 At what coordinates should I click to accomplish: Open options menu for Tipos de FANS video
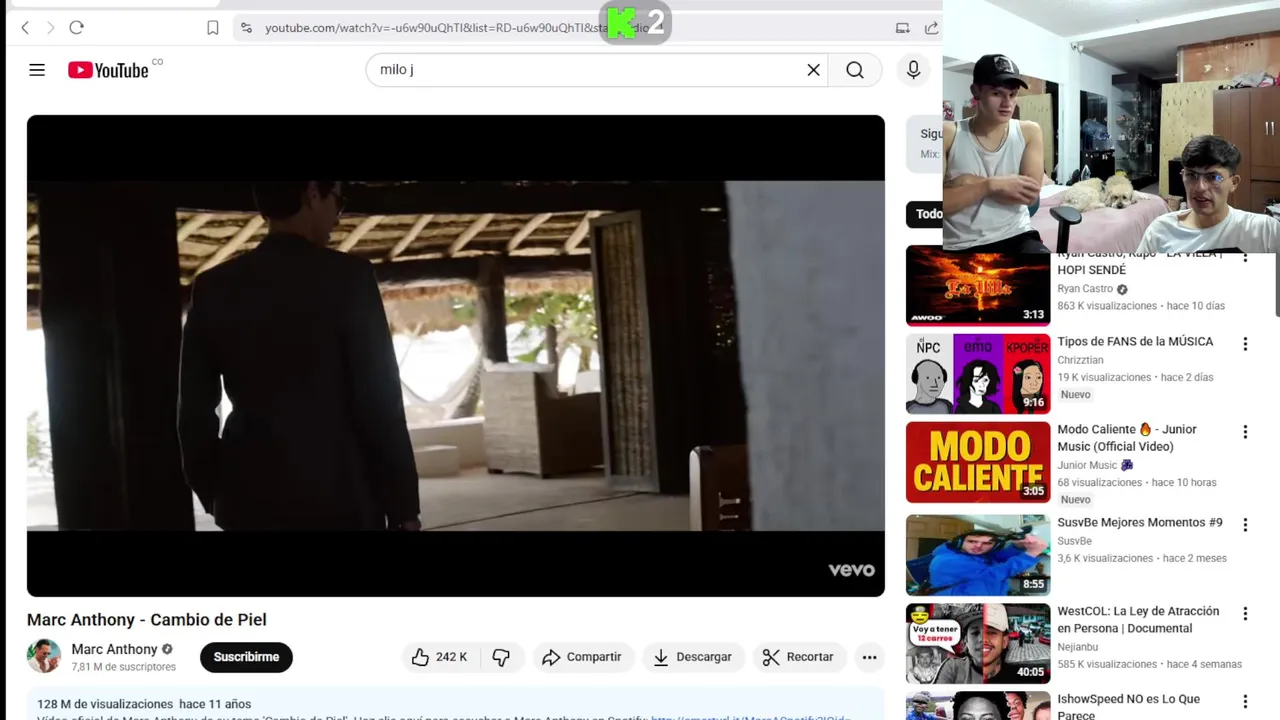click(1245, 344)
